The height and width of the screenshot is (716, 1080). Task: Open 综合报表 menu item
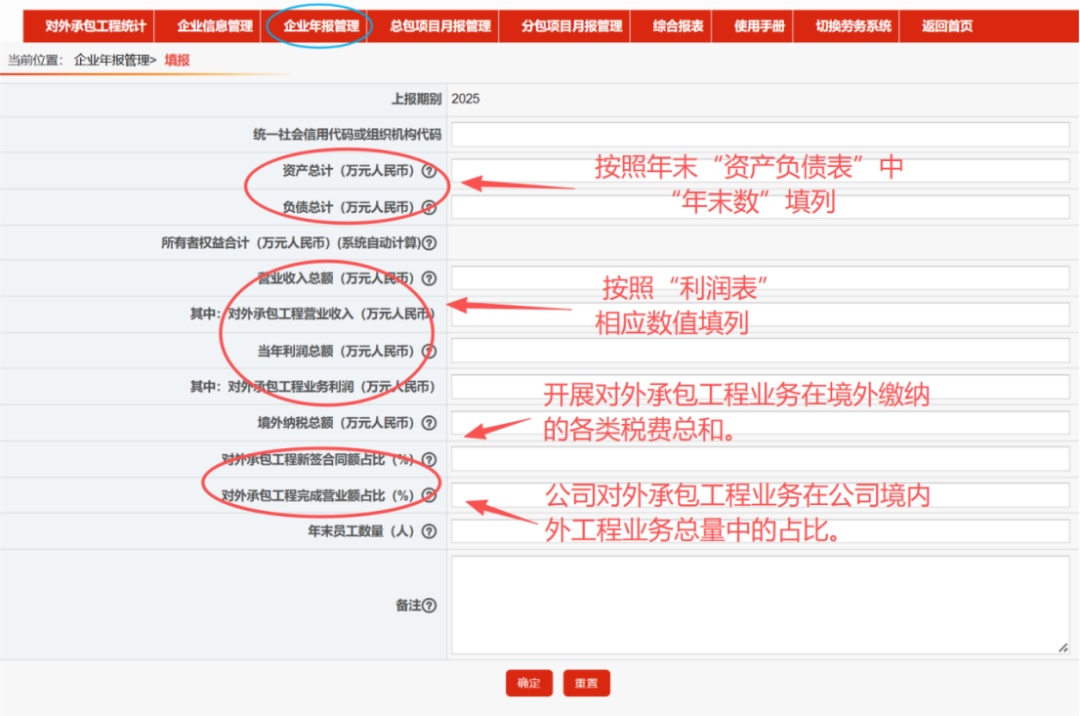pos(678,27)
